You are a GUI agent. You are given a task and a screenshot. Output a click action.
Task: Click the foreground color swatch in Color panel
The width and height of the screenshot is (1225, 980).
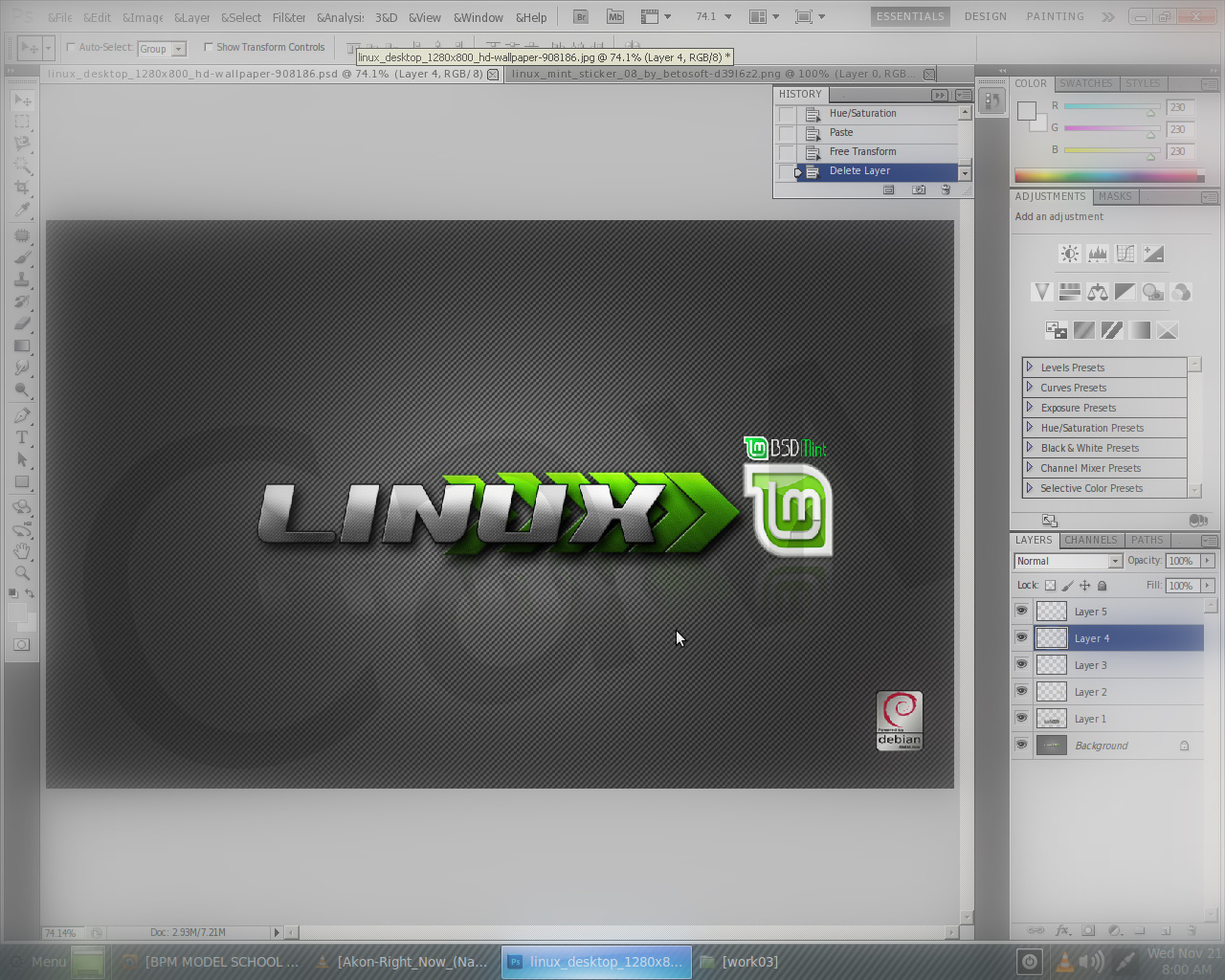pyautogui.click(x=1027, y=110)
